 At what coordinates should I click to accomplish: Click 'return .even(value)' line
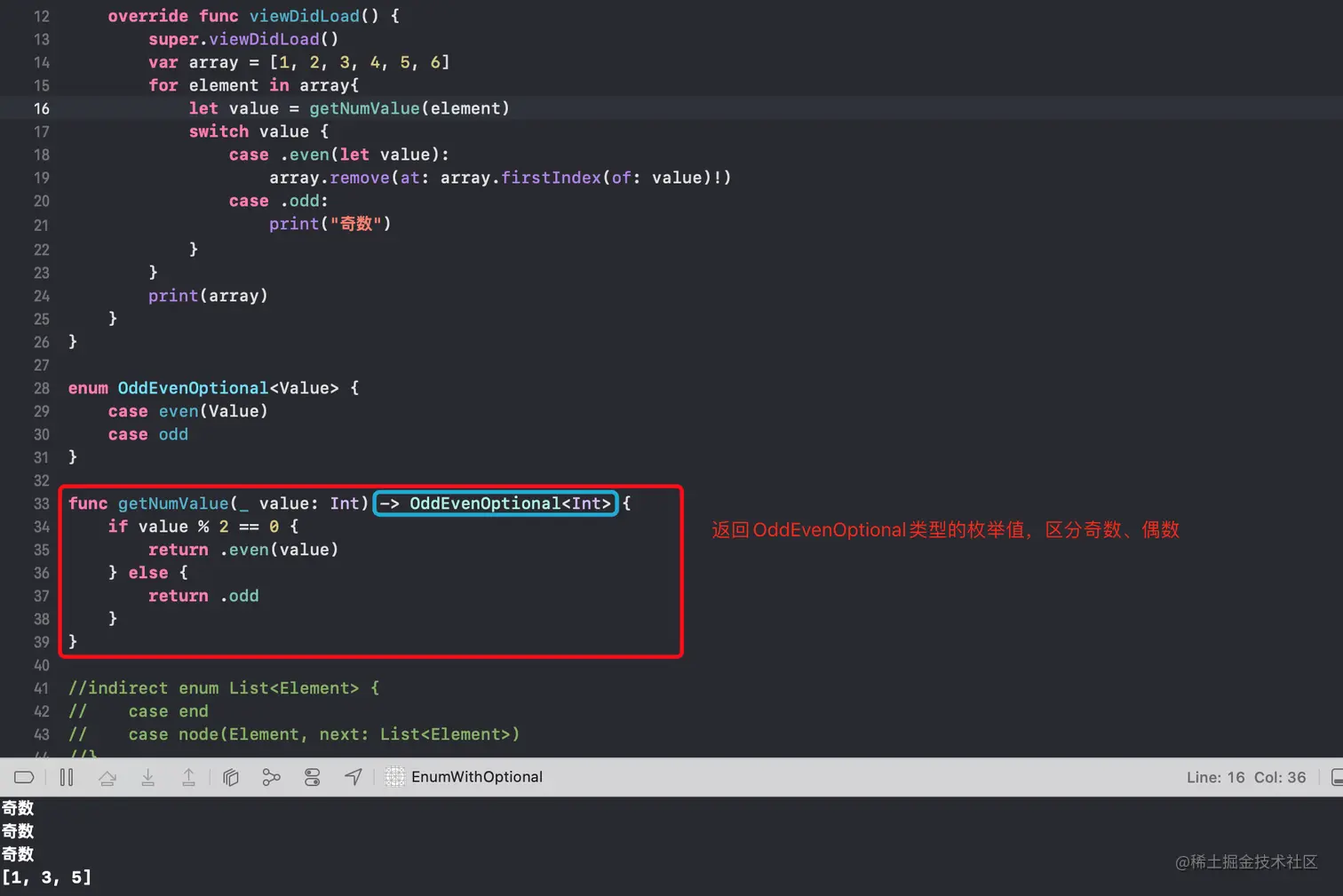[243, 550]
